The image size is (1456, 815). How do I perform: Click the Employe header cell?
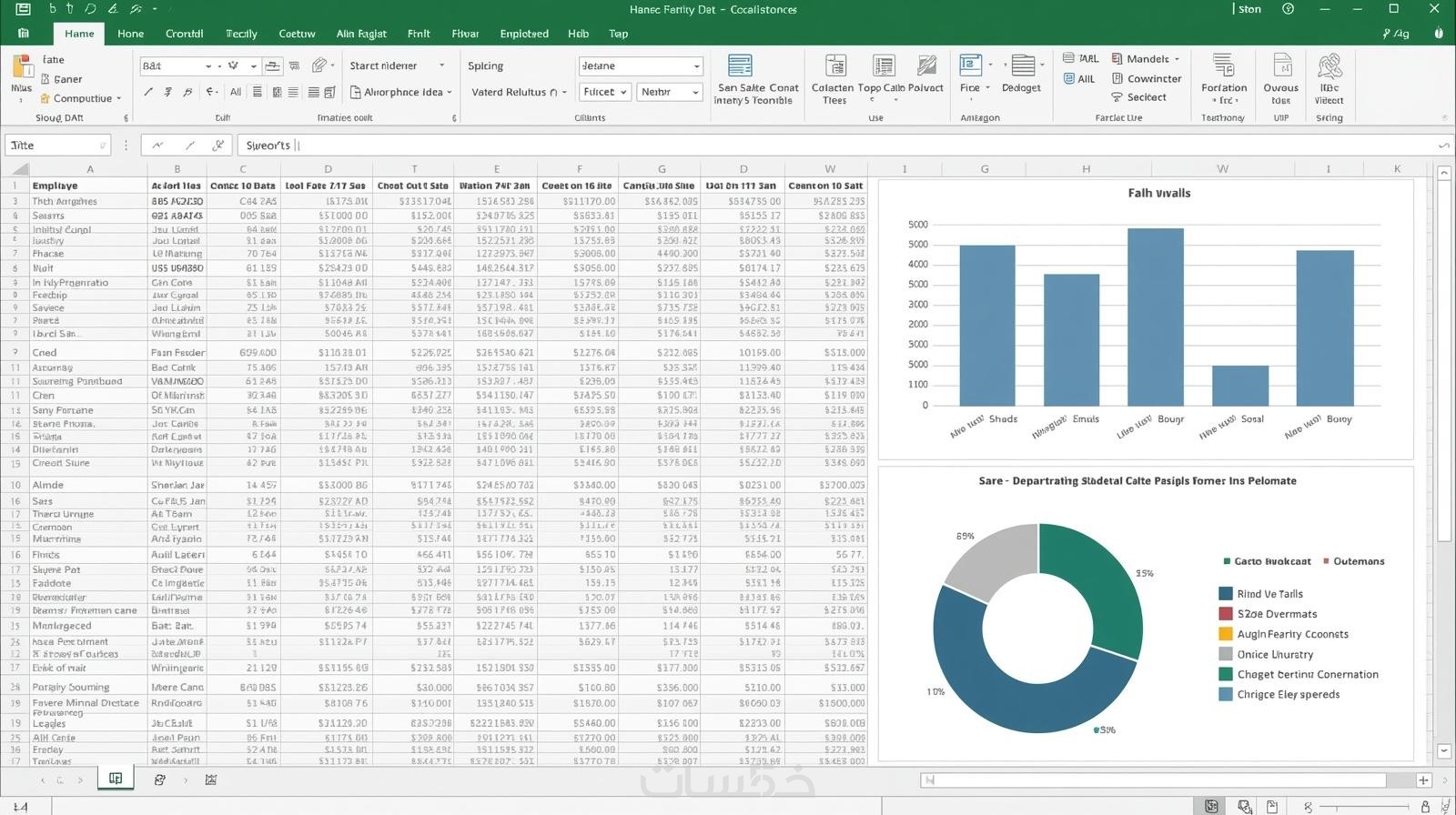click(x=89, y=186)
